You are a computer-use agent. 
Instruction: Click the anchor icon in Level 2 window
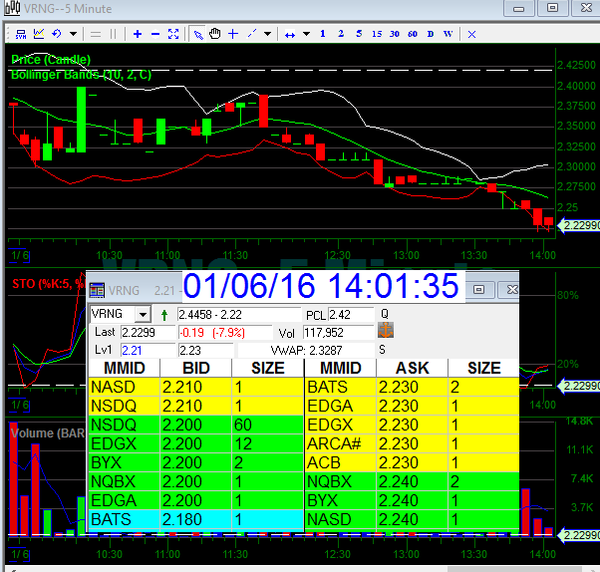[x=384, y=331]
